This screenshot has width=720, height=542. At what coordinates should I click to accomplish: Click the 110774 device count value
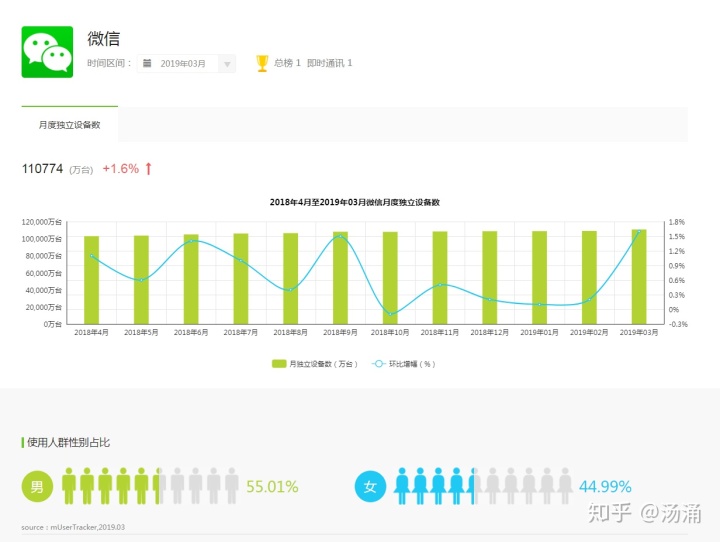[42, 169]
